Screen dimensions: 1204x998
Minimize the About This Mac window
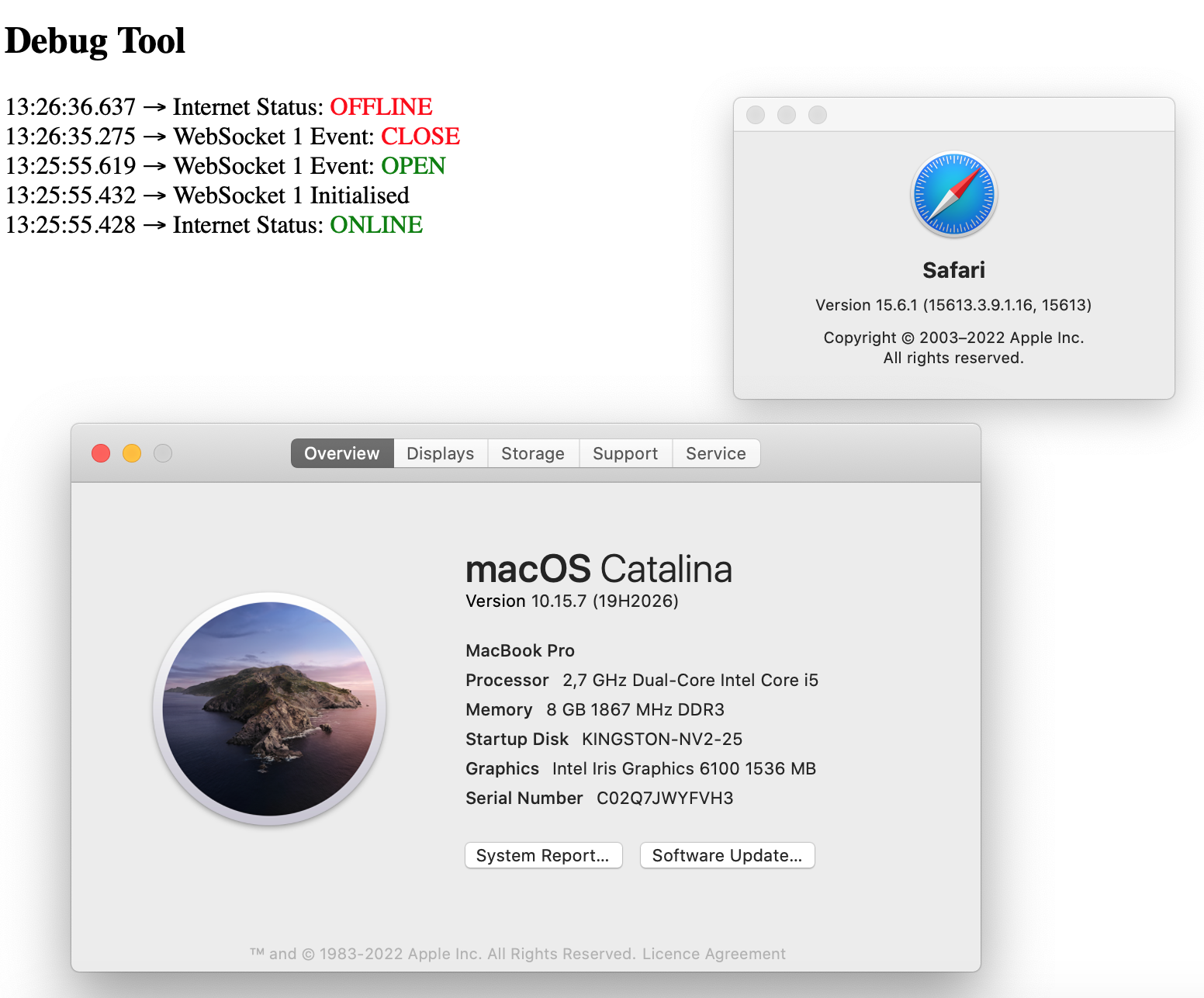(x=132, y=453)
